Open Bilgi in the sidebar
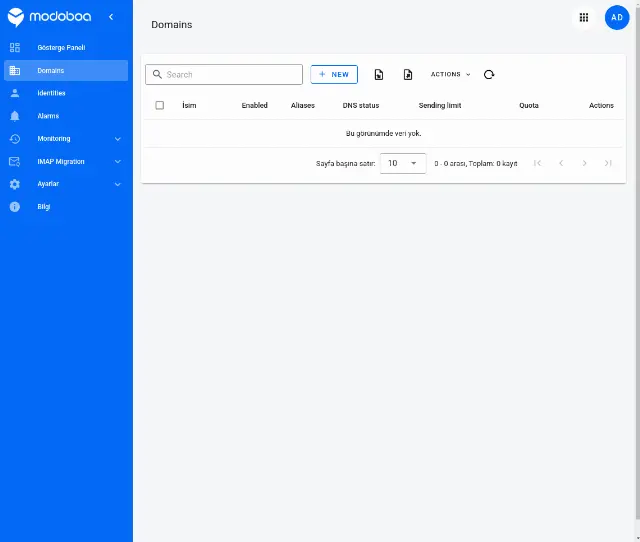The width and height of the screenshot is (640, 542). pyautogui.click(x=66, y=207)
